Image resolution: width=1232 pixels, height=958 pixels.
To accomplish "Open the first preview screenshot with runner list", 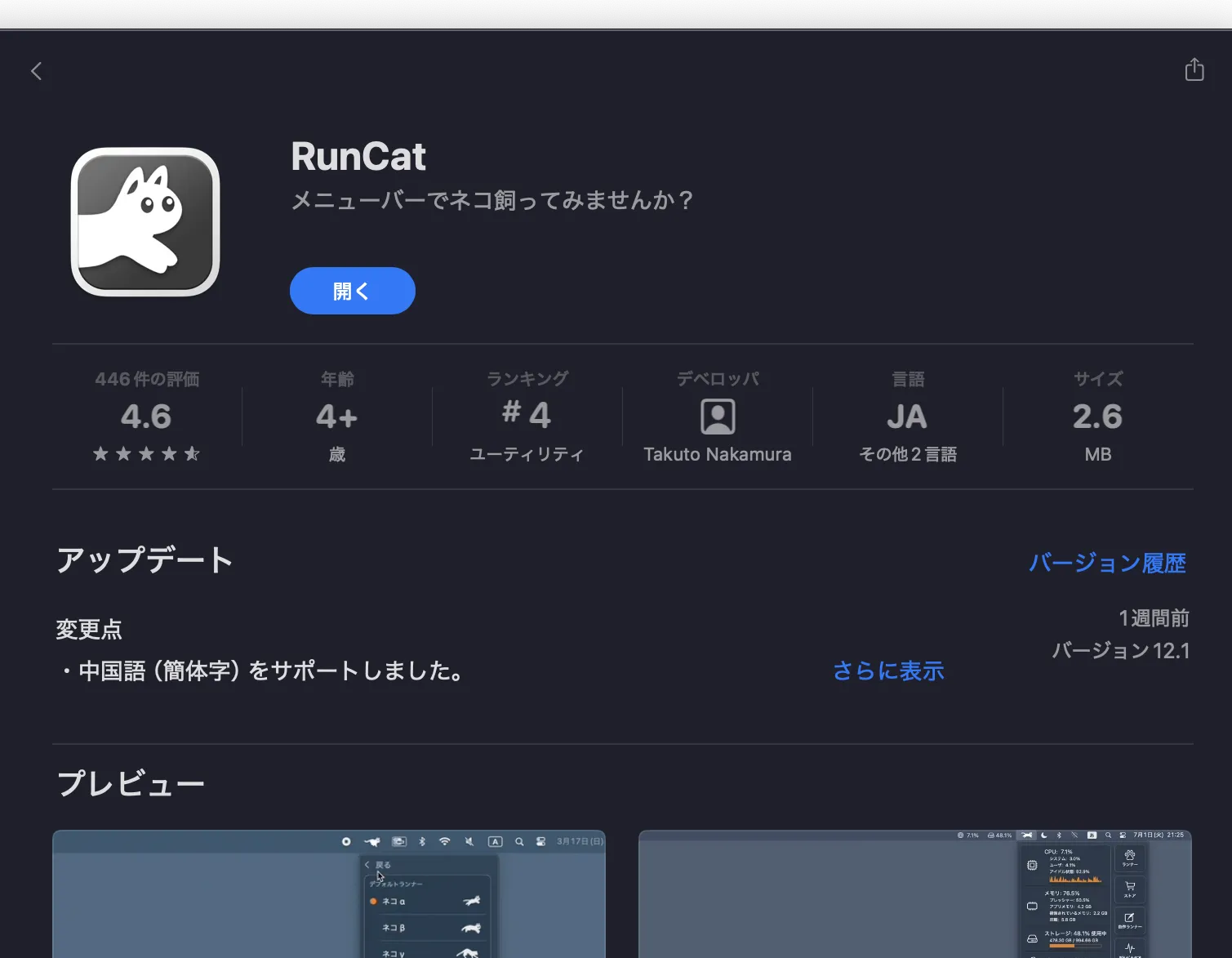I will [329, 894].
